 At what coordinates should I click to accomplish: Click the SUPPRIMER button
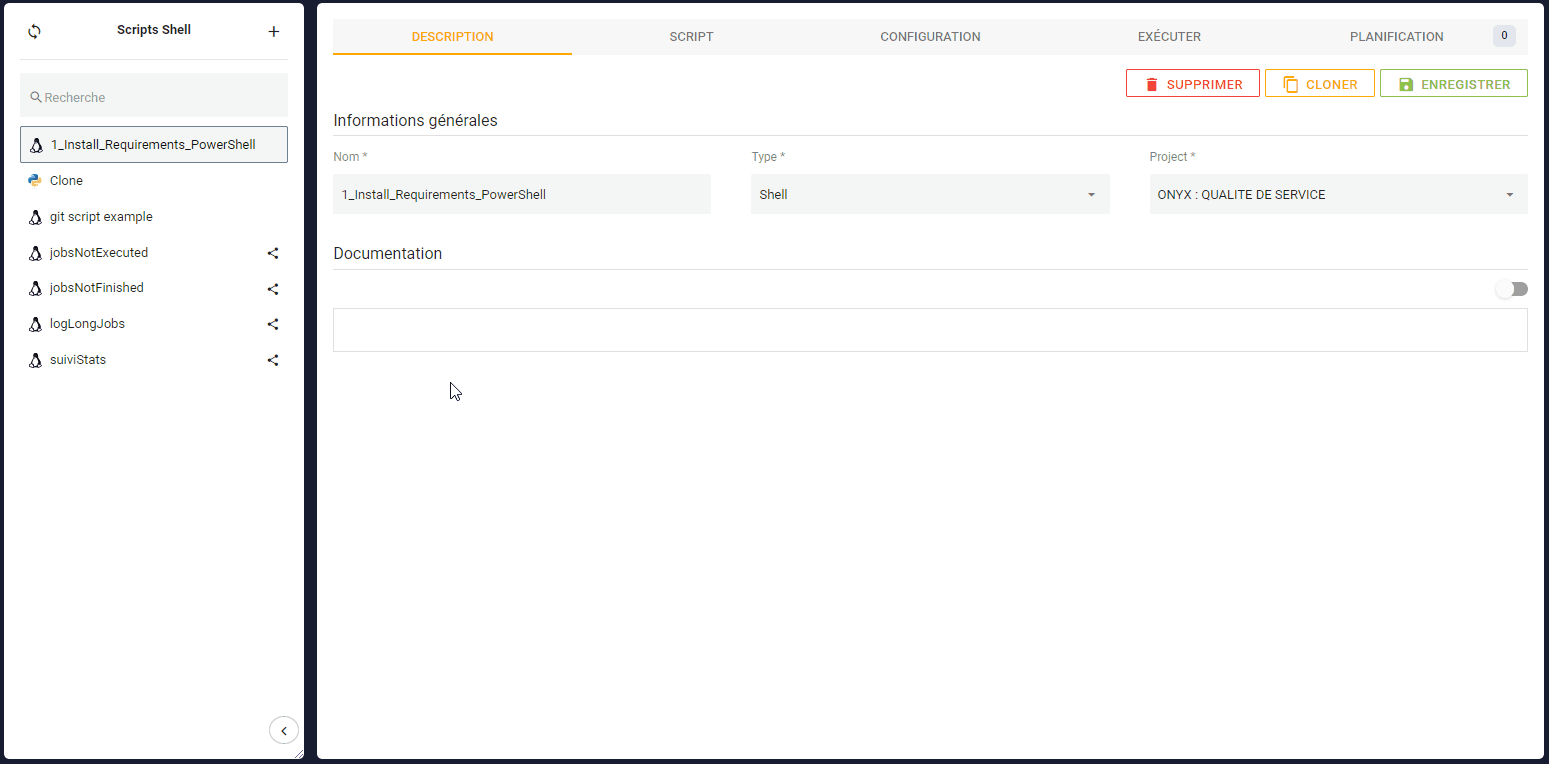click(x=1193, y=84)
